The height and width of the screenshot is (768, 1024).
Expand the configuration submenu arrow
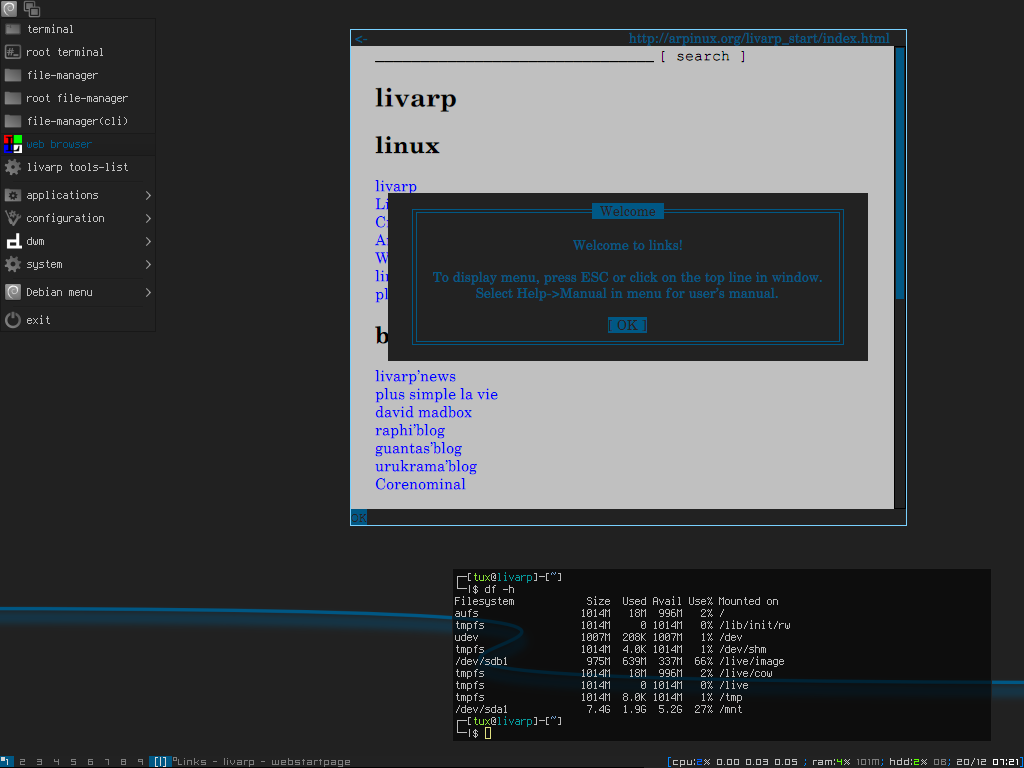pos(148,218)
